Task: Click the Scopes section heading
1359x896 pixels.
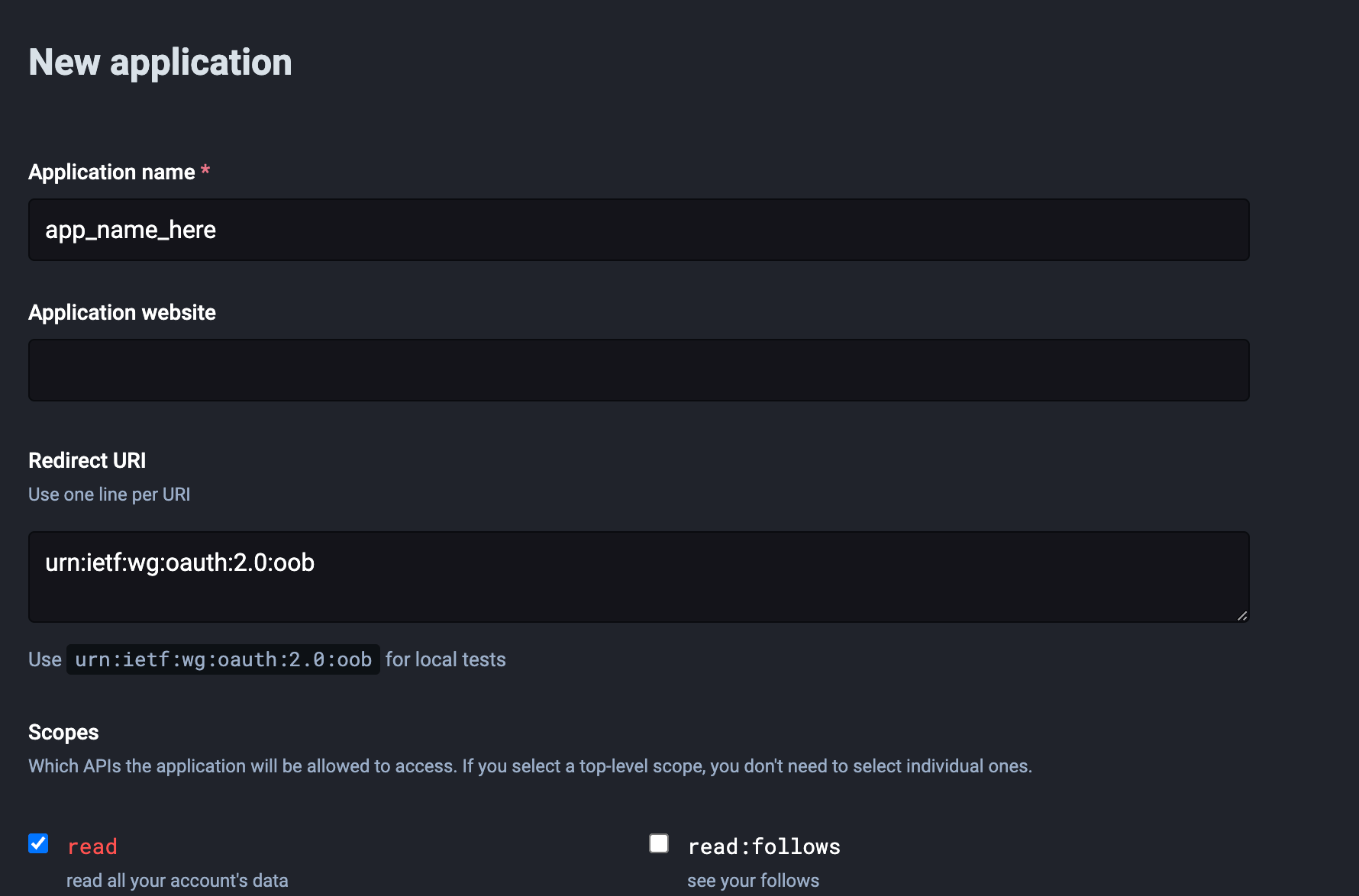Action: (63, 733)
